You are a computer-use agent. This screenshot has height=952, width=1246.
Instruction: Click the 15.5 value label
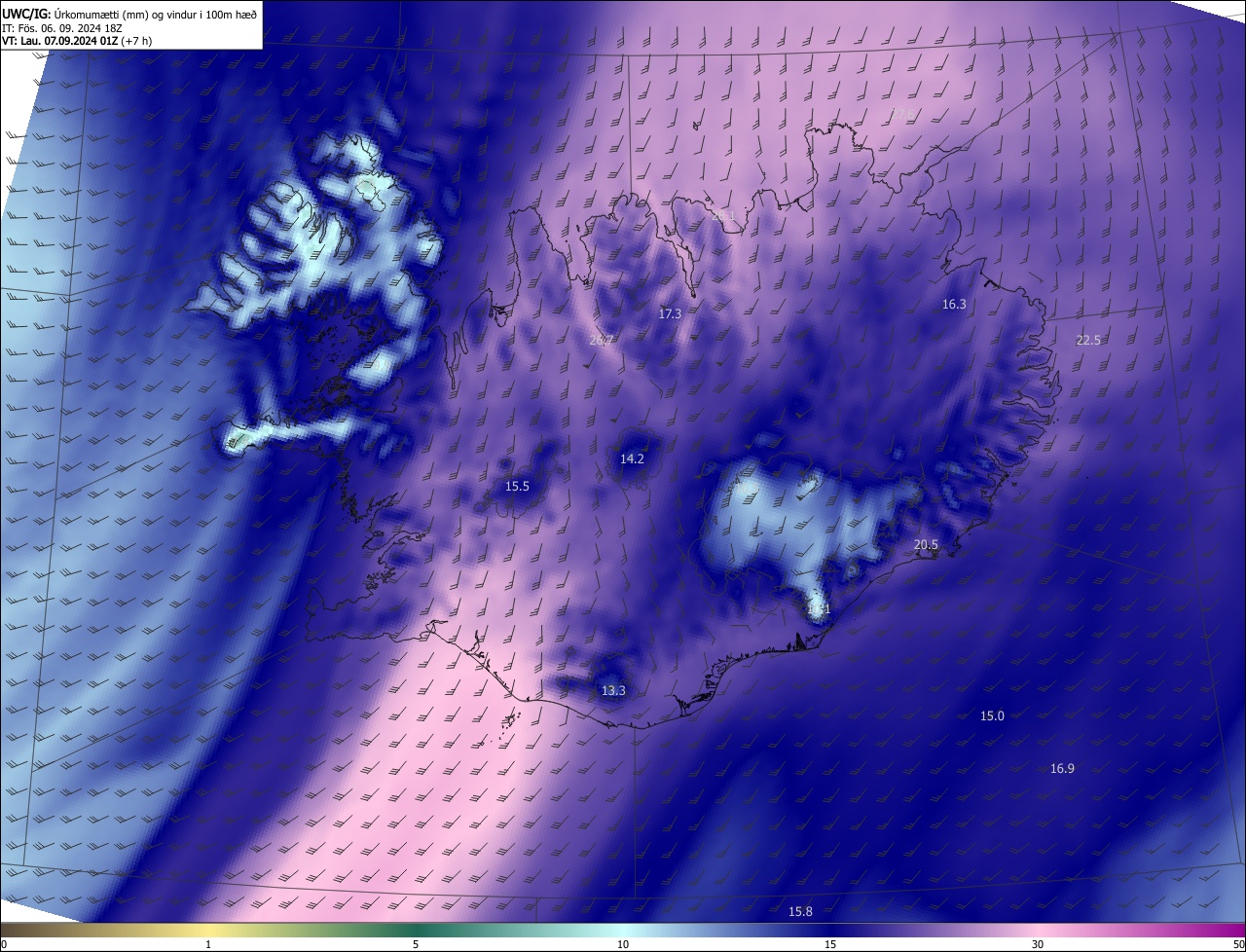pyautogui.click(x=517, y=487)
